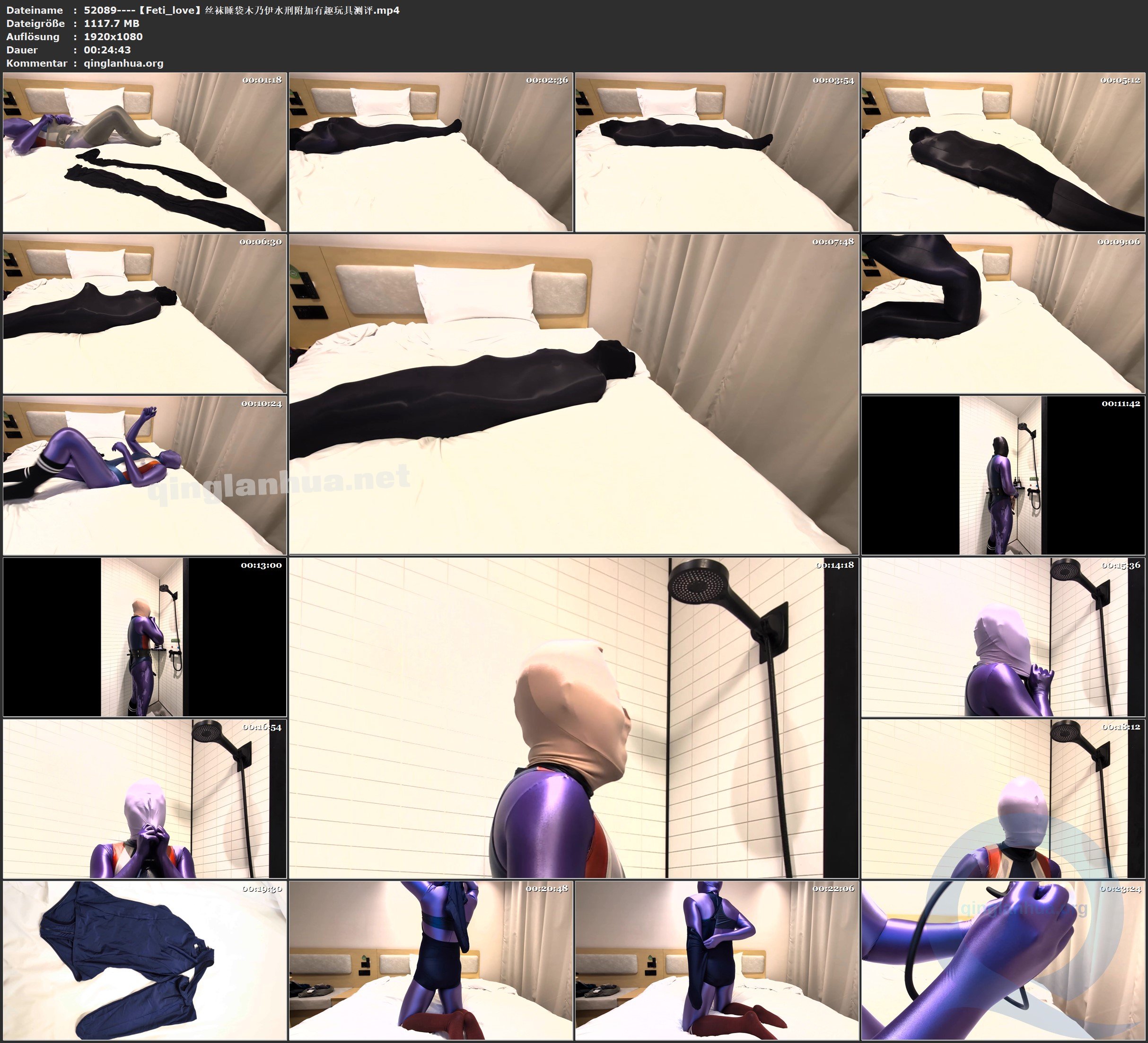Click the Kommentar label
This screenshot has height=1043, width=1148.
point(37,63)
